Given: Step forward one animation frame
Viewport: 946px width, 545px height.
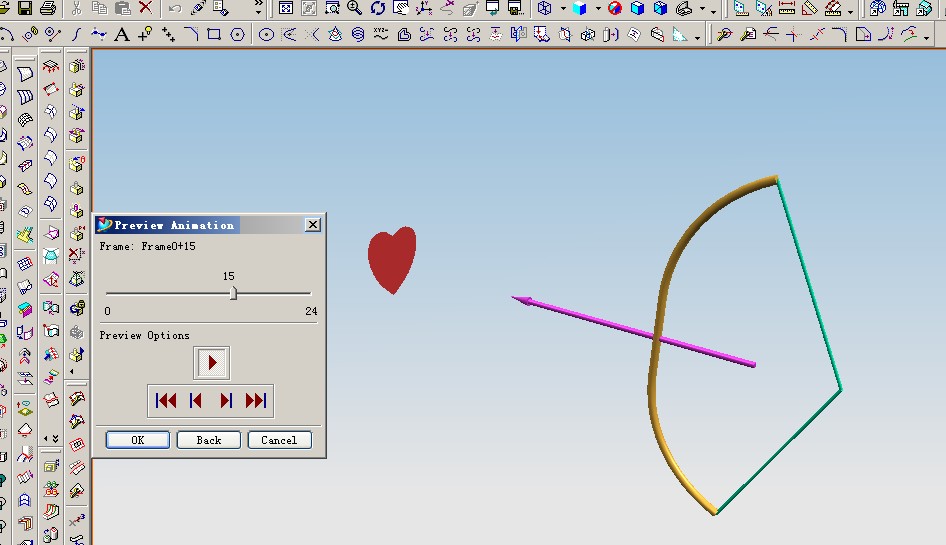Looking at the screenshot, I should (226, 401).
